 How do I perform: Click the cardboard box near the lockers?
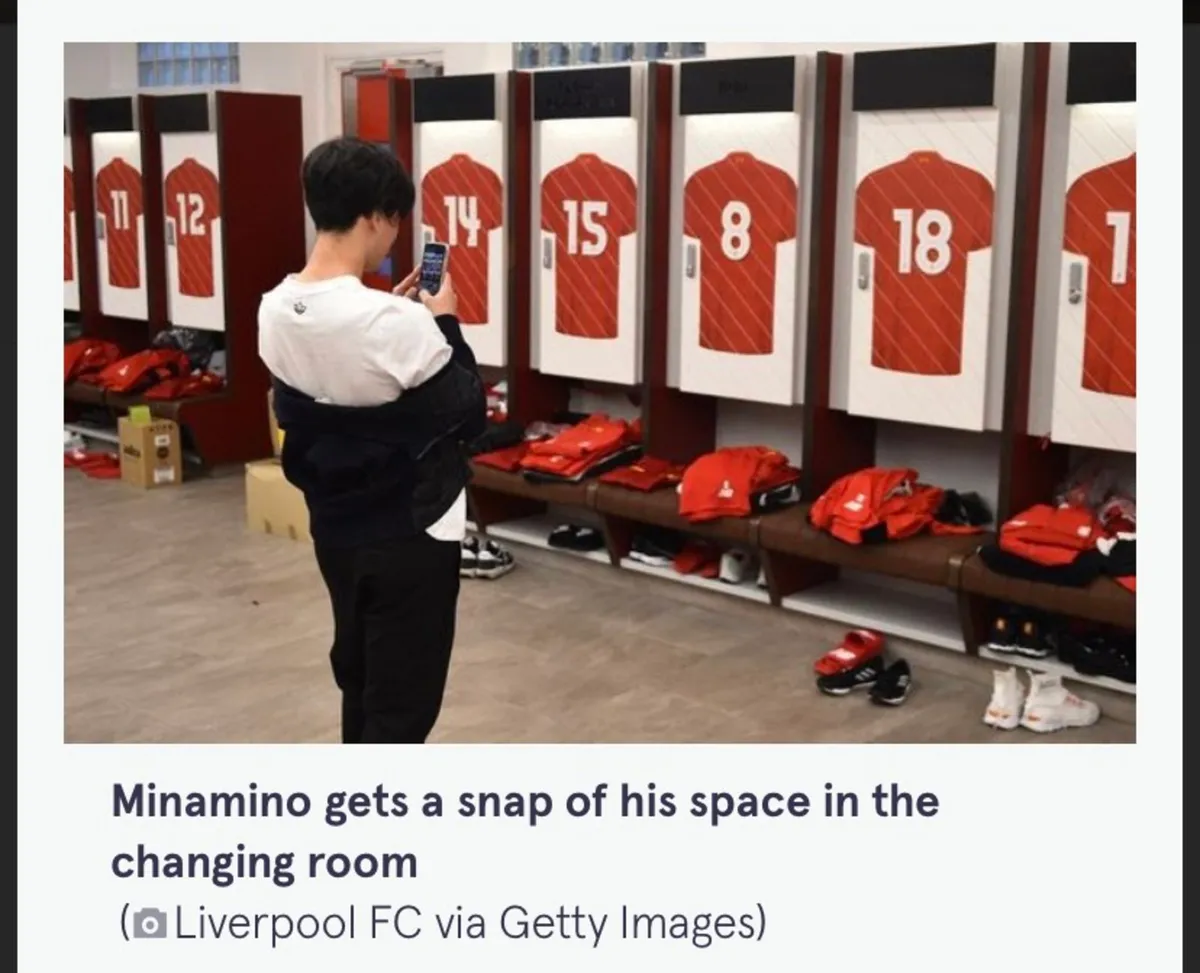pos(149,451)
